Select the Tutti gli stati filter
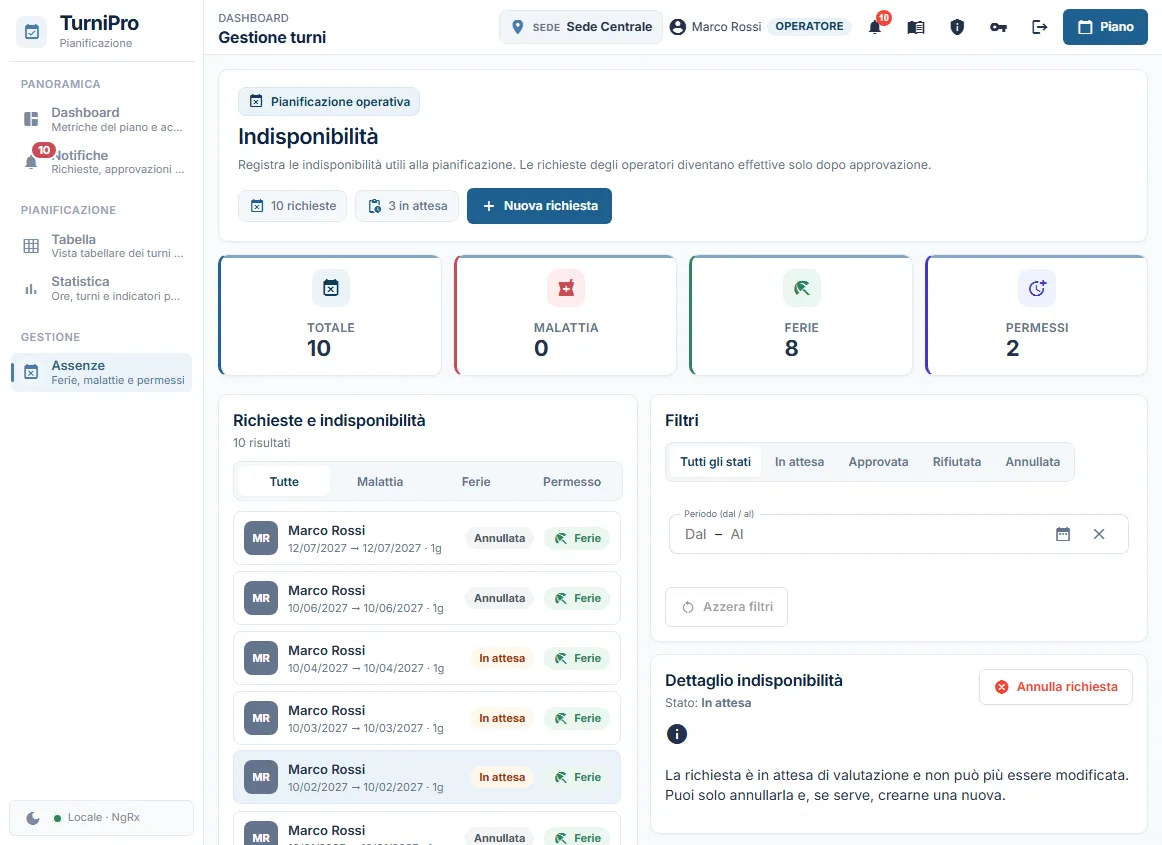This screenshot has height=845, width=1162. tap(715, 462)
